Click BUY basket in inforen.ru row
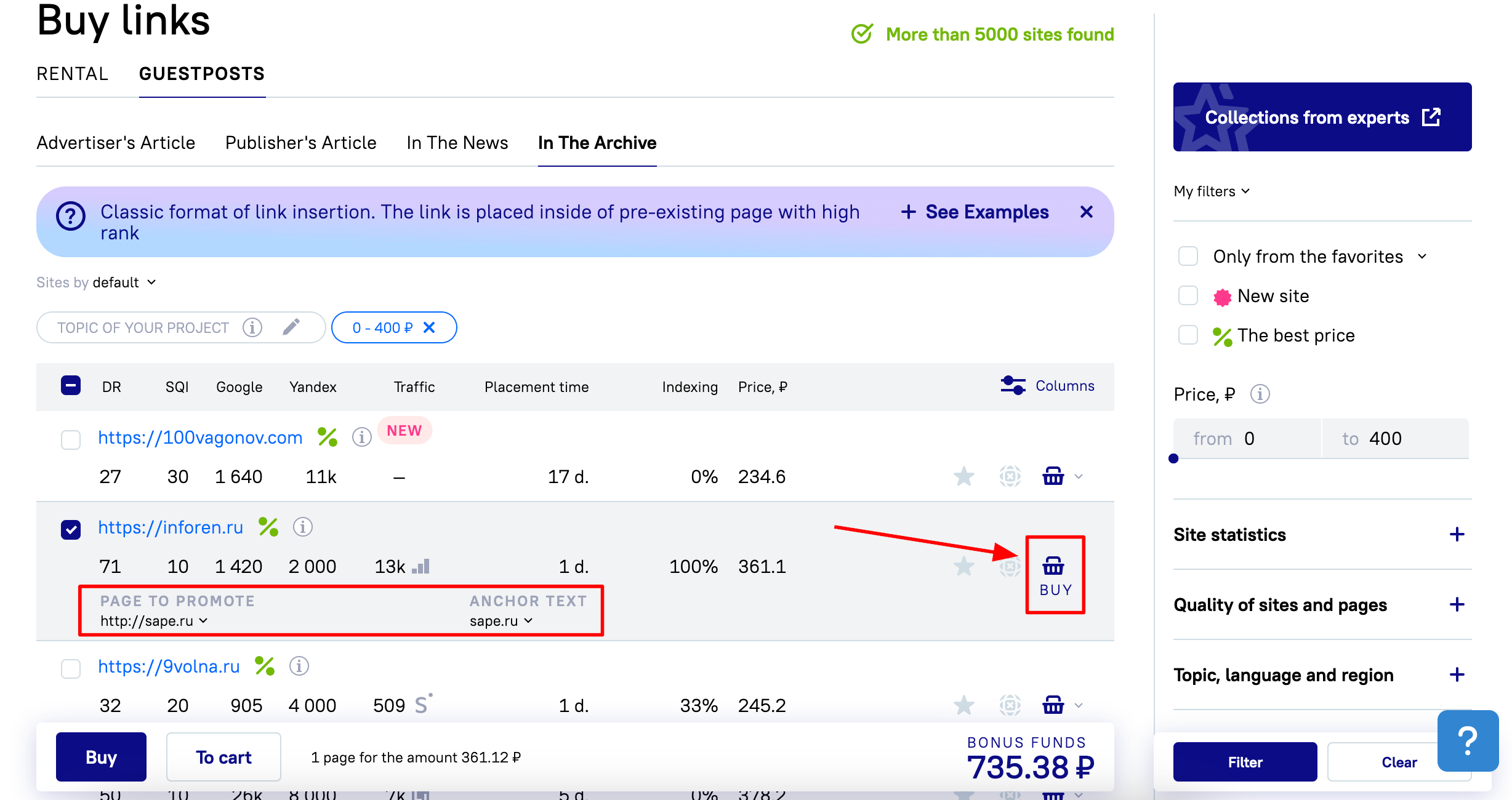 point(1055,576)
